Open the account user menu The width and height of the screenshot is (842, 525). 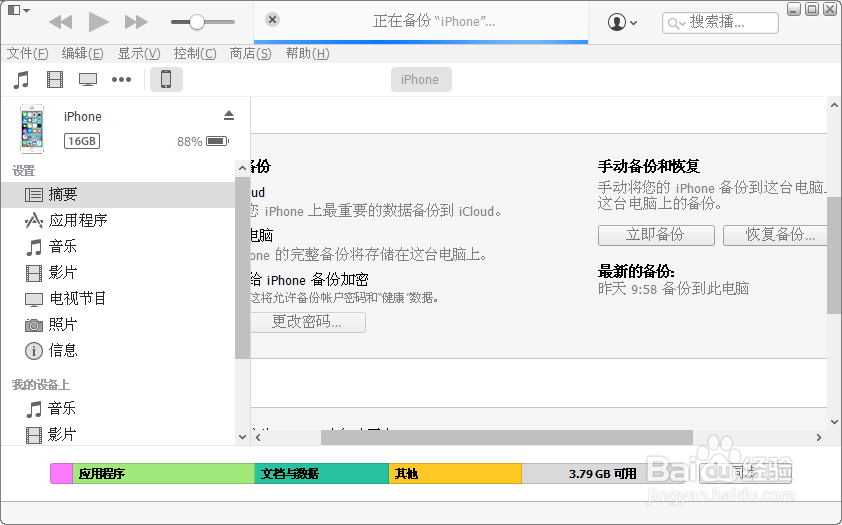[x=622, y=23]
